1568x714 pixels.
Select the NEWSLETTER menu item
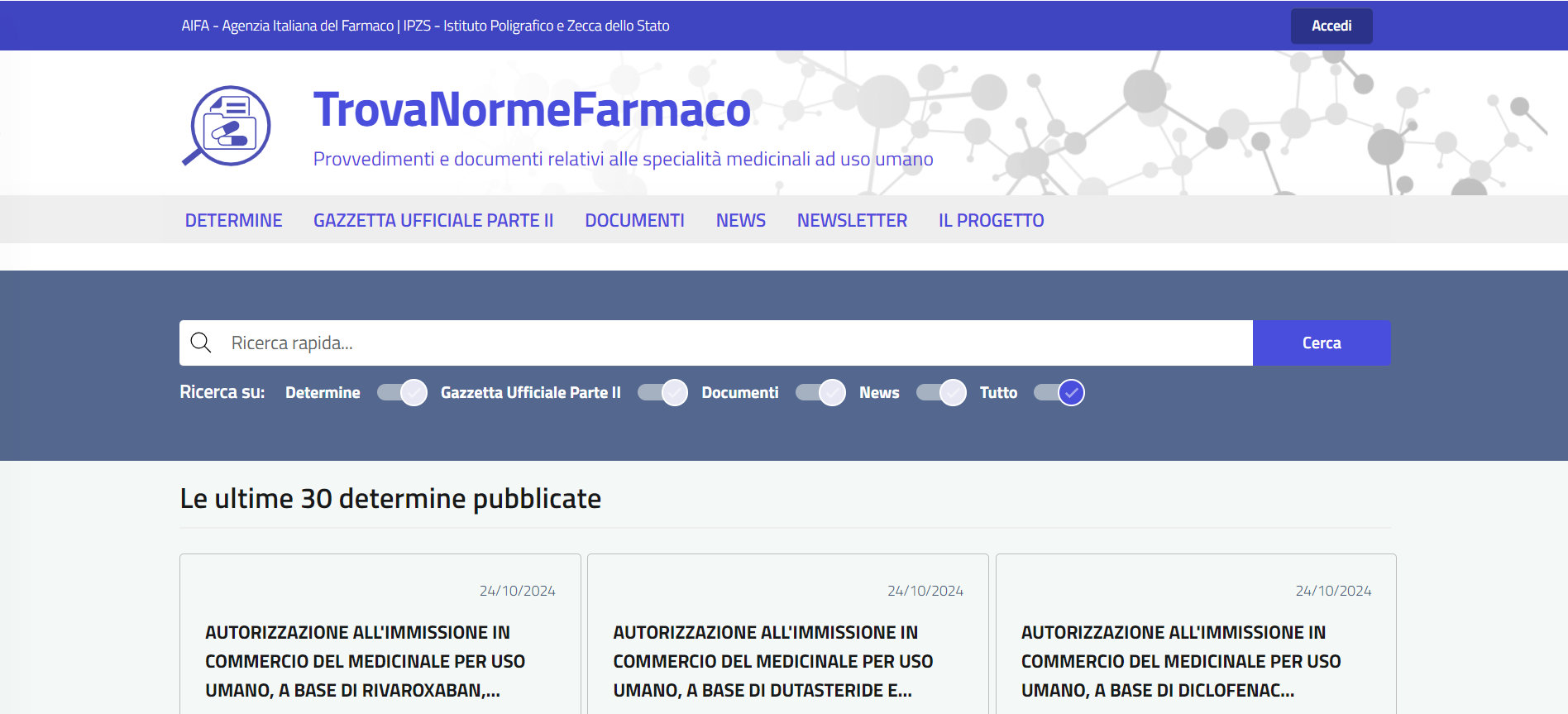click(852, 220)
